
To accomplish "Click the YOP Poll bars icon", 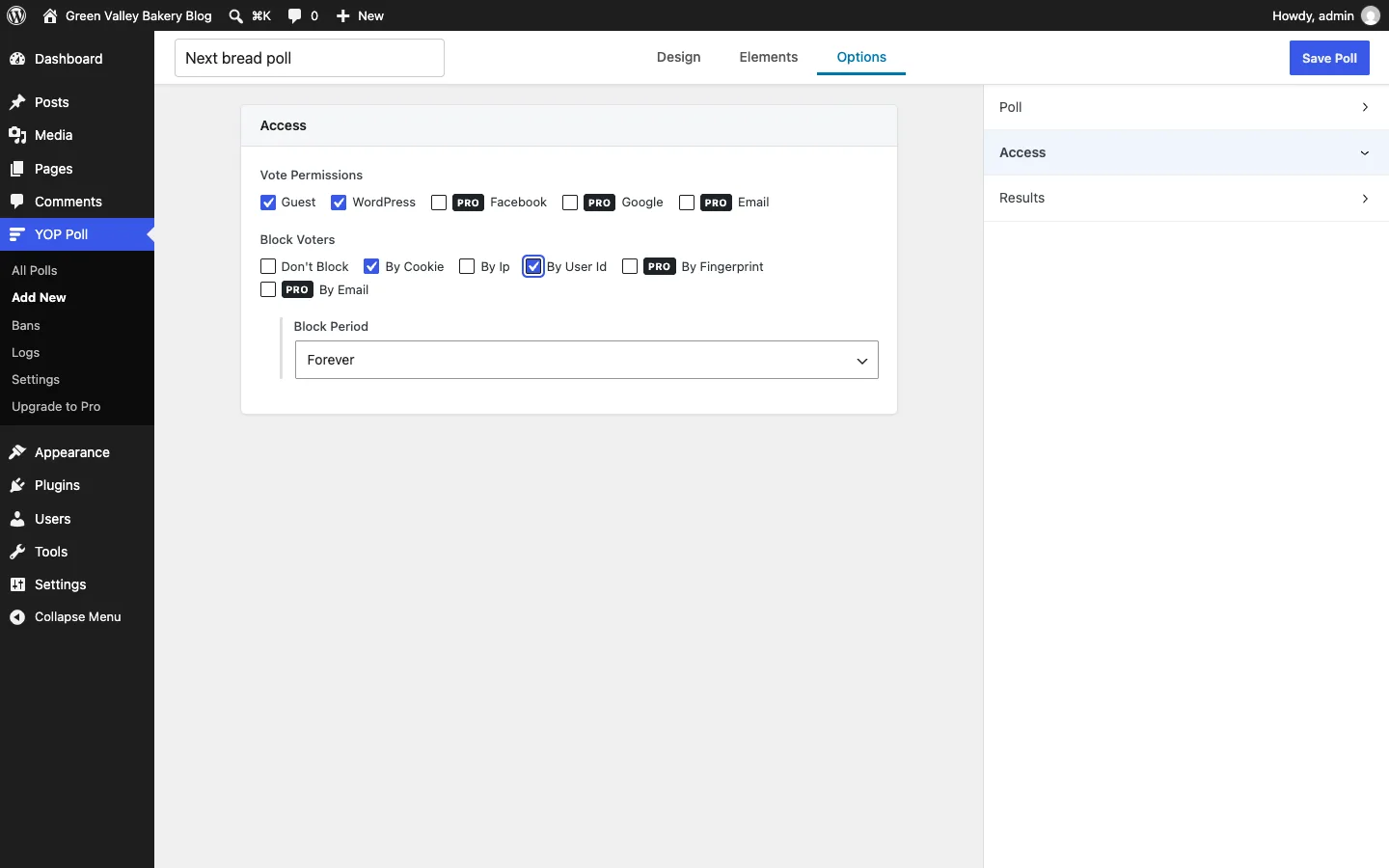I will click(17, 234).
